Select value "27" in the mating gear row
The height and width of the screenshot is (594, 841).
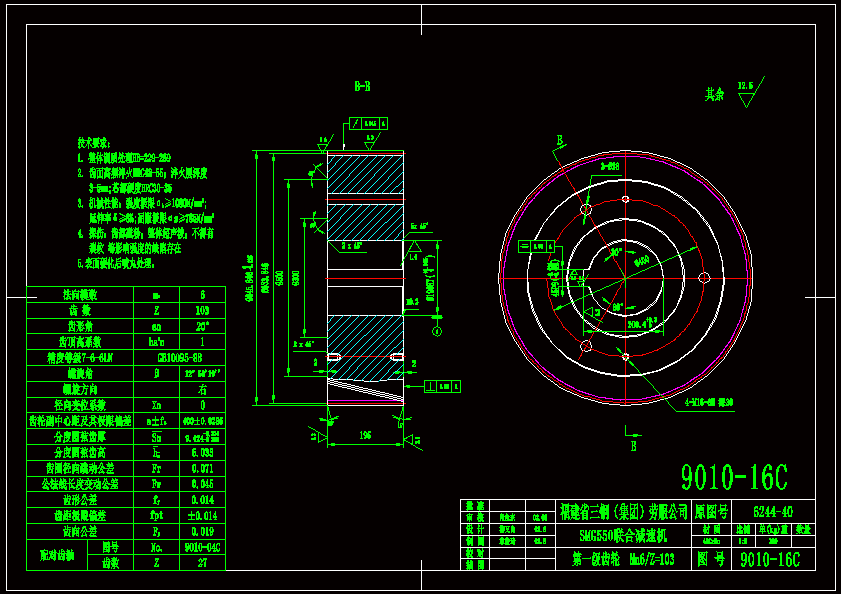pos(202,563)
